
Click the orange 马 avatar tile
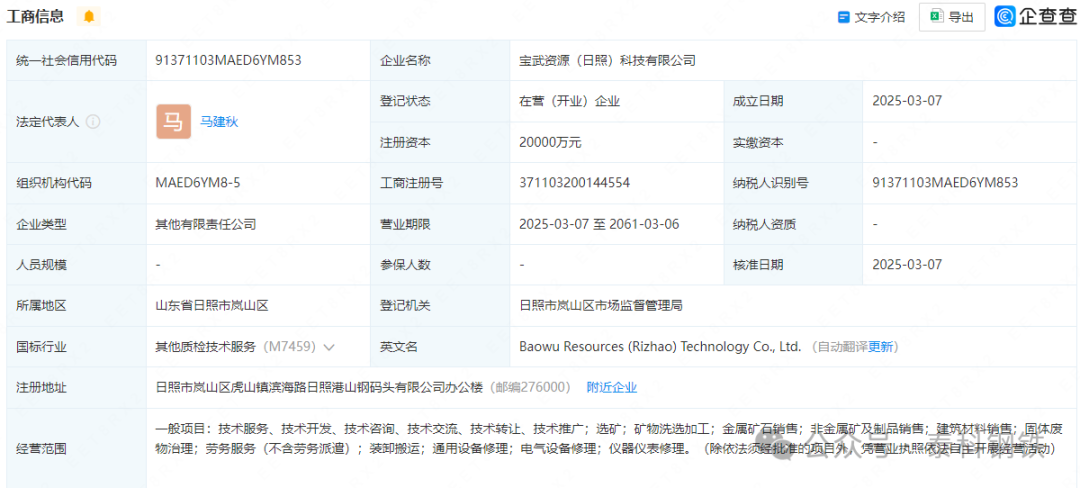[174, 122]
